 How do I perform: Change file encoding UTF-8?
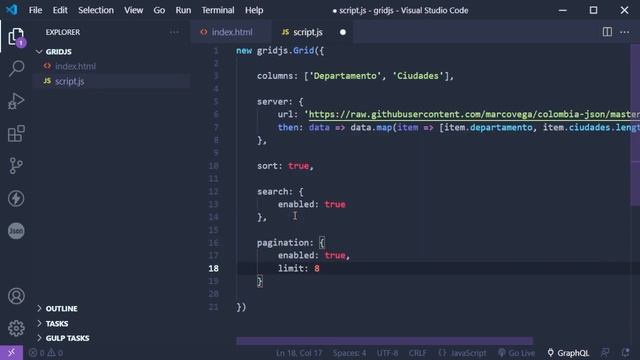coord(387,353)
